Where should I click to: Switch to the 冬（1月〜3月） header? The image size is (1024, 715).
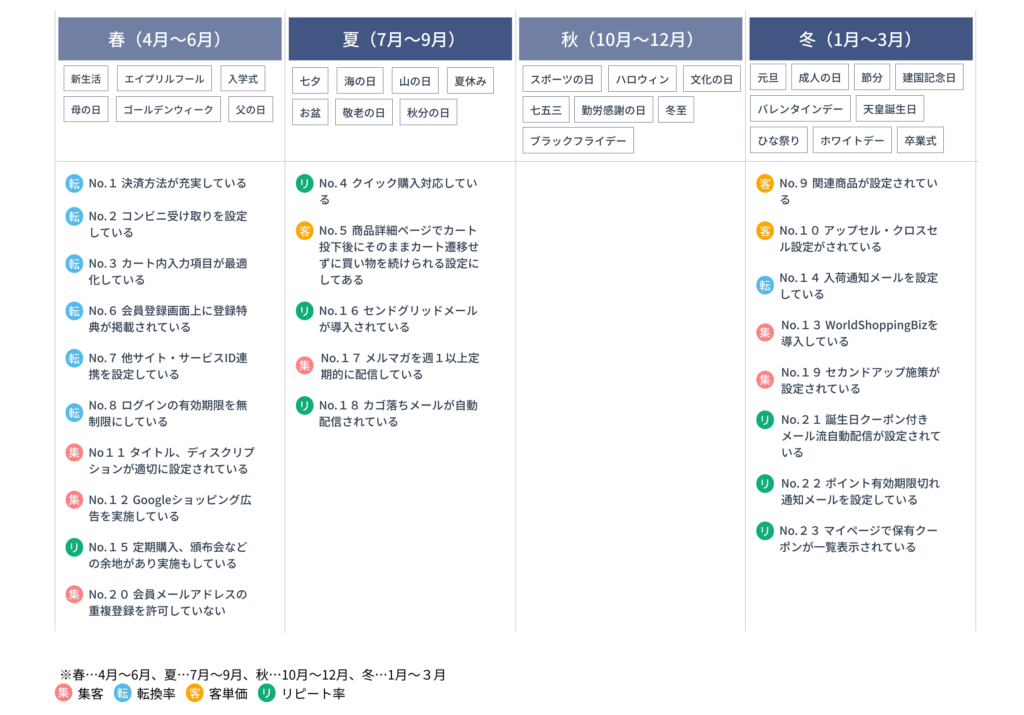(x=860, y=40)
